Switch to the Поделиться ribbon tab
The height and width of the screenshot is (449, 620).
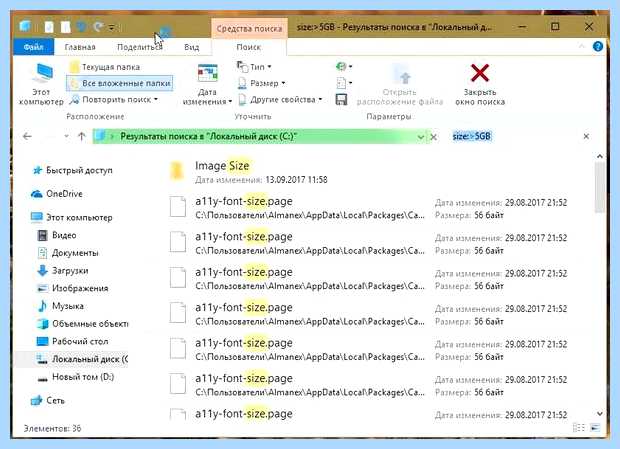[x=140, y=47]
